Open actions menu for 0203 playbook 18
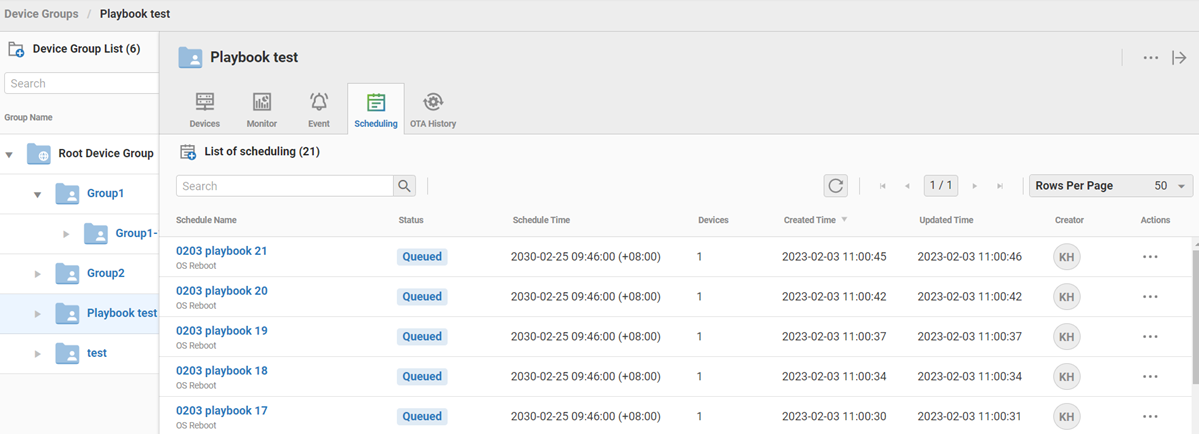 pos(1150,377)
